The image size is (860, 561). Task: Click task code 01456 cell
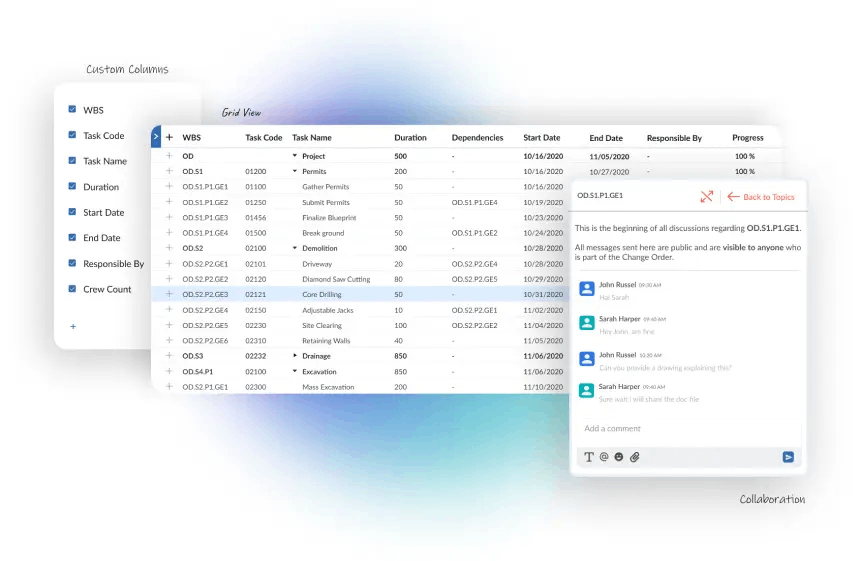point(256,218)
